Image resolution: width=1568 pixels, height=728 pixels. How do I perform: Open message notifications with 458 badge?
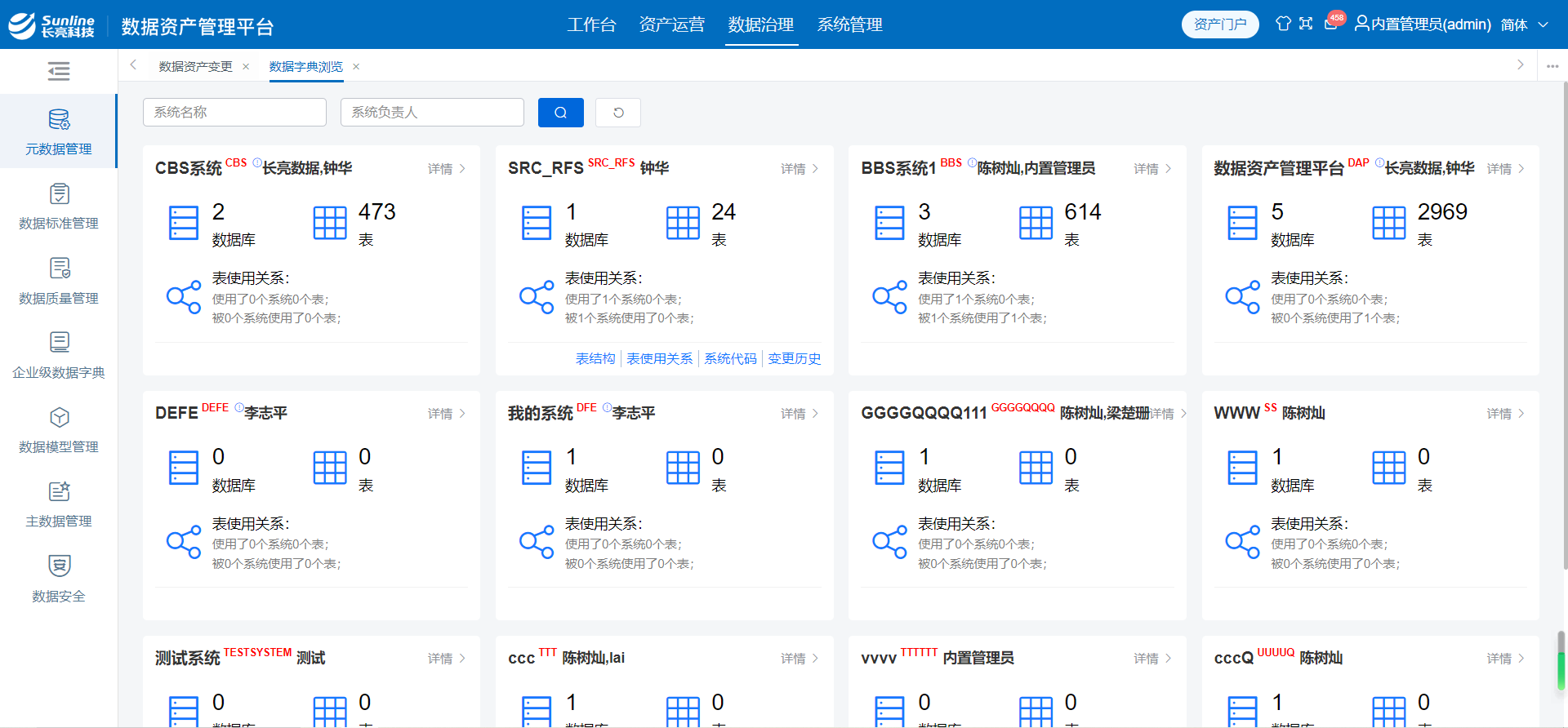(1332, 22)
